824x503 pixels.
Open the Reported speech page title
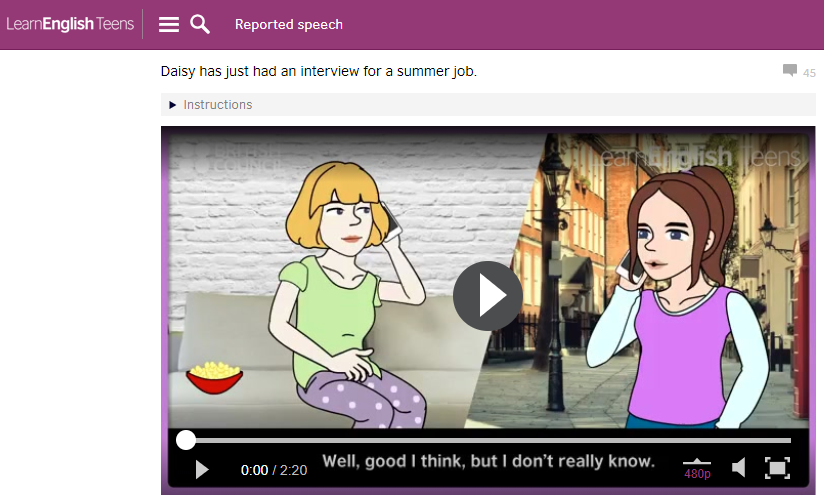(289, 25)
